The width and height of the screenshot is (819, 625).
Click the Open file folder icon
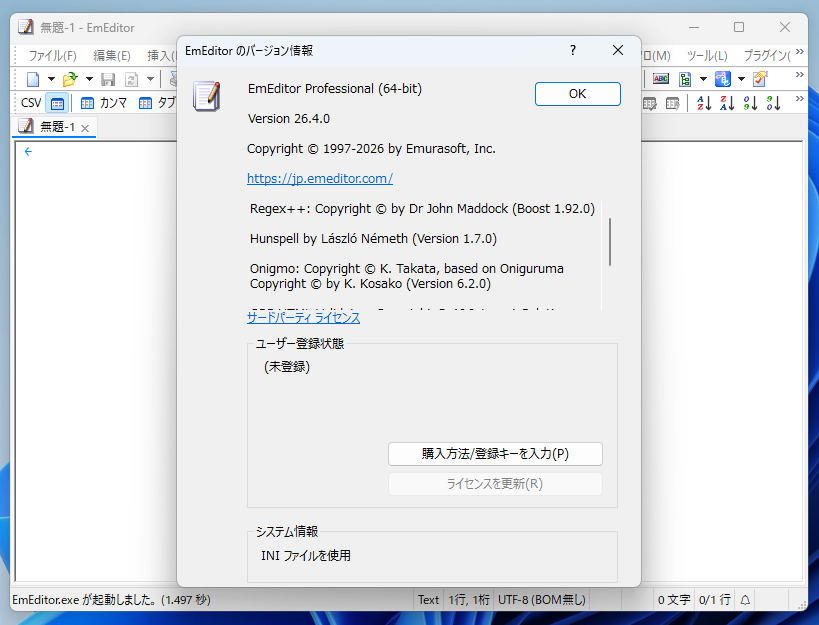70,79
